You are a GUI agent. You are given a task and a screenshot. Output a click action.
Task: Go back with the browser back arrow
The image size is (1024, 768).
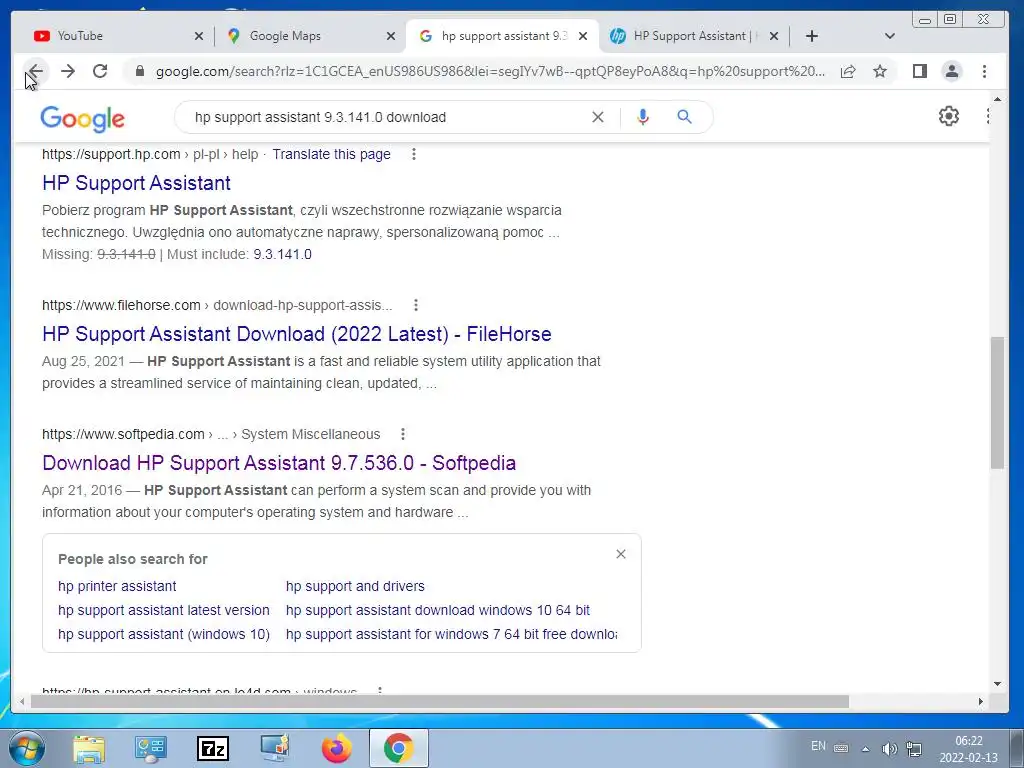[35, 71]
